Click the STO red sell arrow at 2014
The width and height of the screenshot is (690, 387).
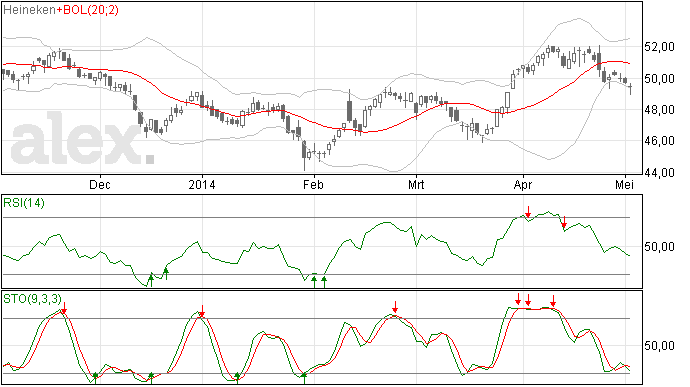pos(202,311)
